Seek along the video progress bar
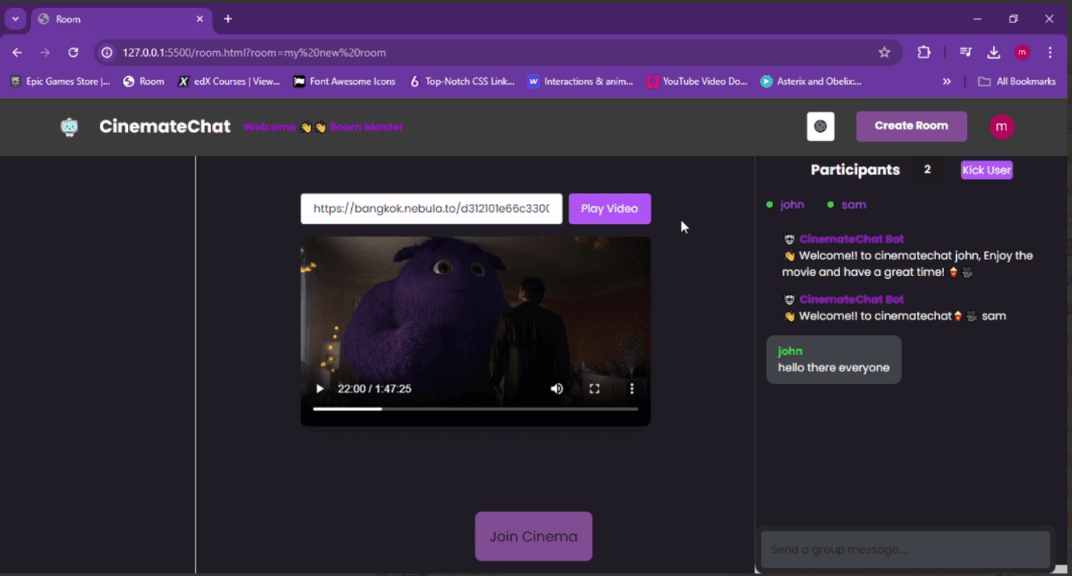 tap(475, 409)
